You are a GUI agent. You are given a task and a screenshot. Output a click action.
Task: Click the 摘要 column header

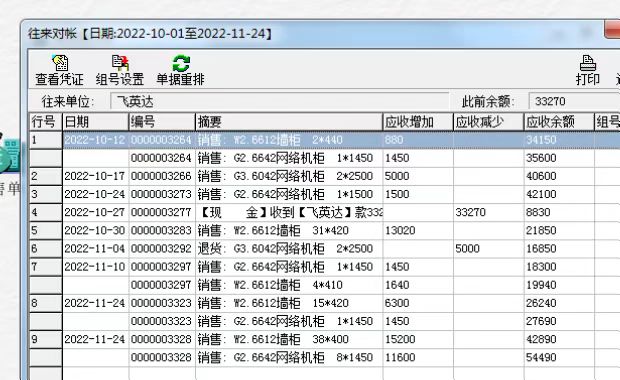click(x=289, y=122)
